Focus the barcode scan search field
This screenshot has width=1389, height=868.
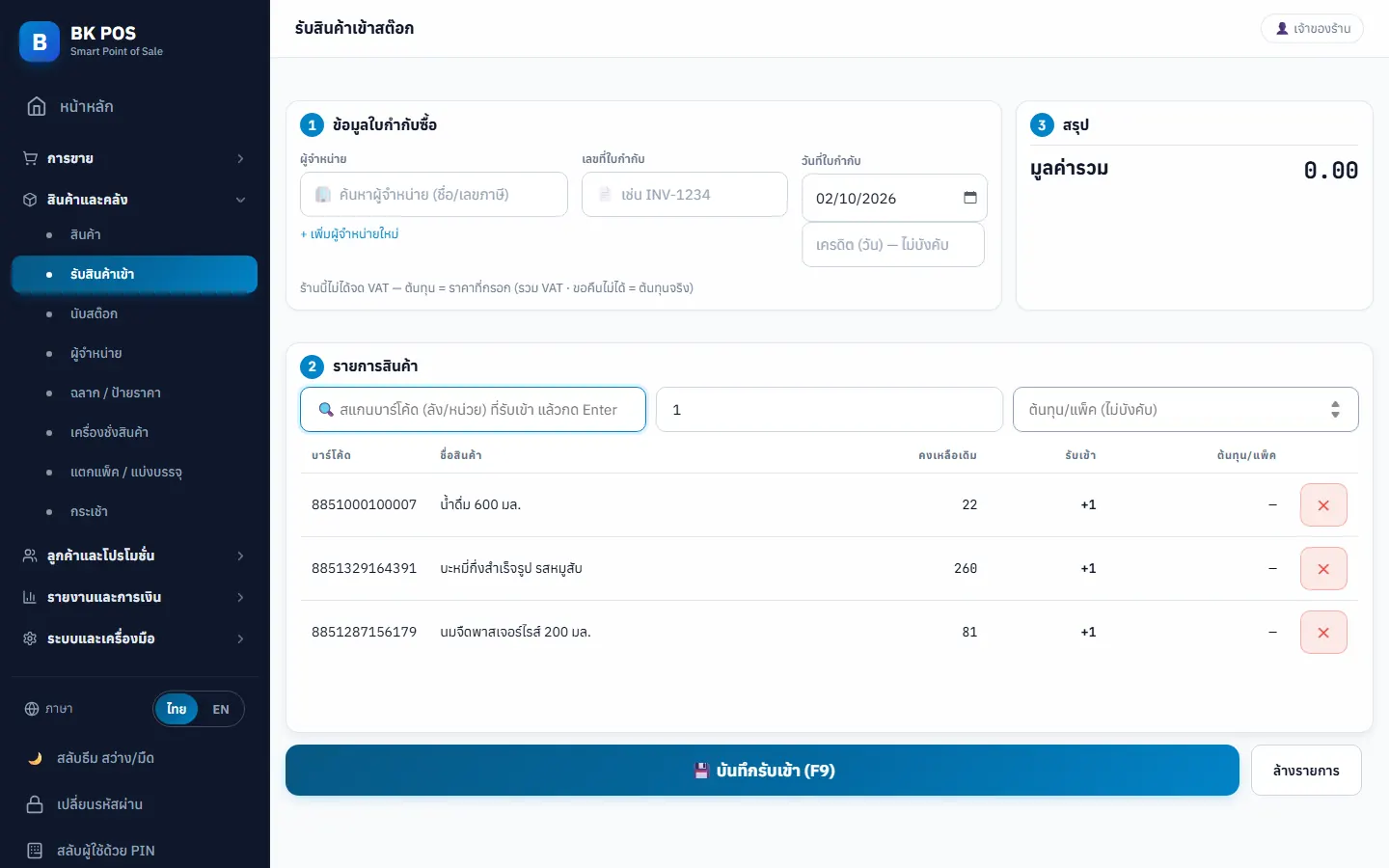[473, 409]
